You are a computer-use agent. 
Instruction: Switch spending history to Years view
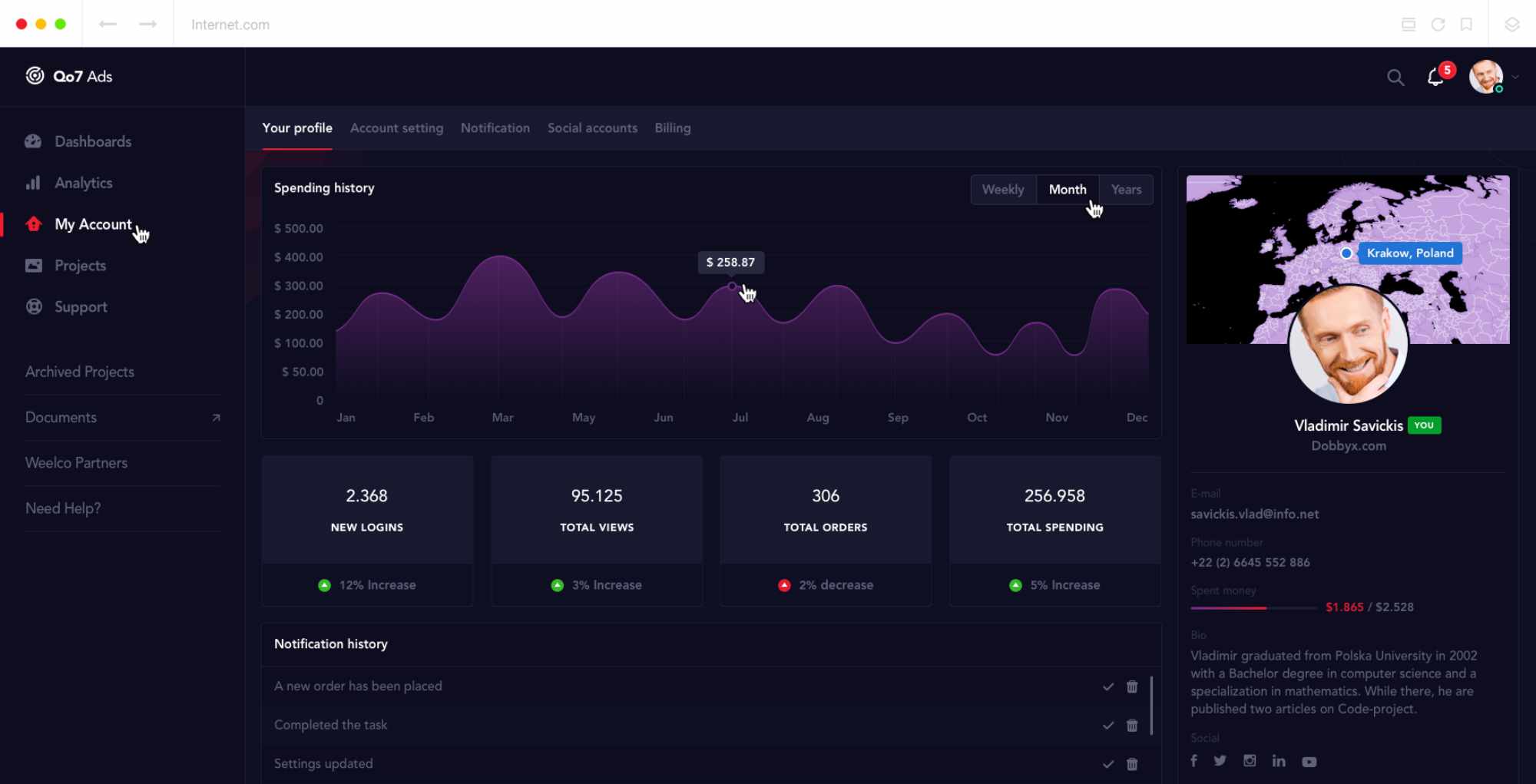pos(1126,190)
